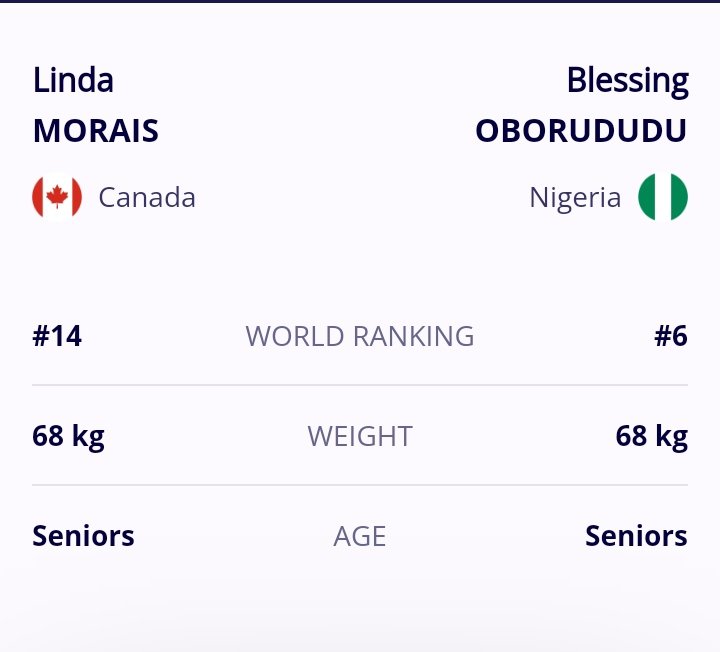Select the OBORUDUDU surname heading

tap(581, 131)
